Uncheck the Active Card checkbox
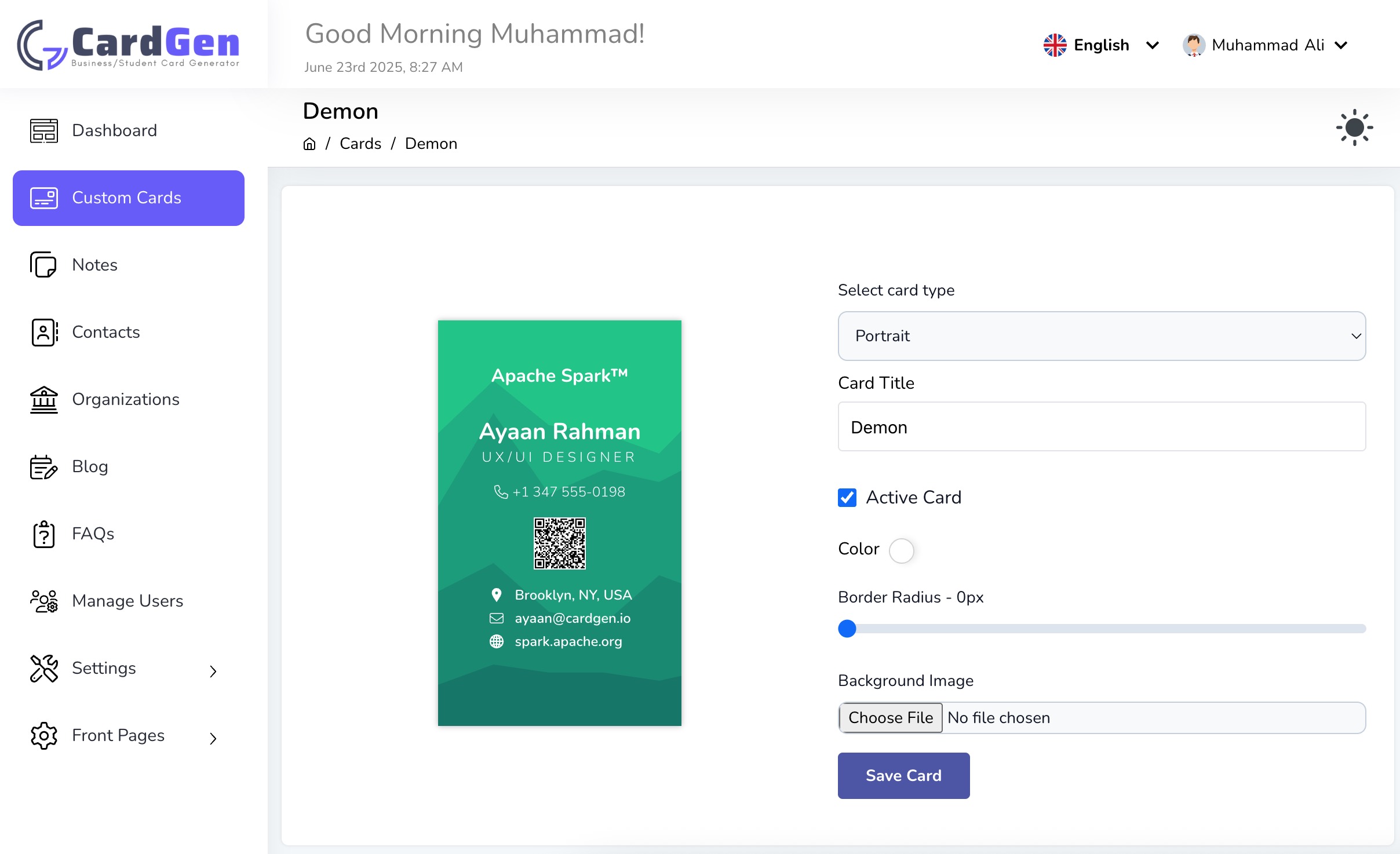Screen dimensions: 1400x854 click(x=847, y=497)
